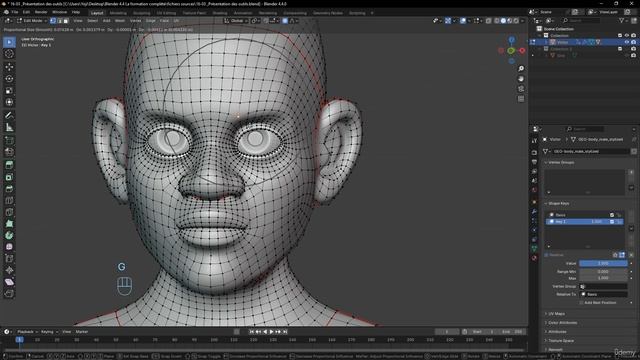Switch to edge select mode
The width and height of the screenshot is (640, 360).
click(60, 20)
